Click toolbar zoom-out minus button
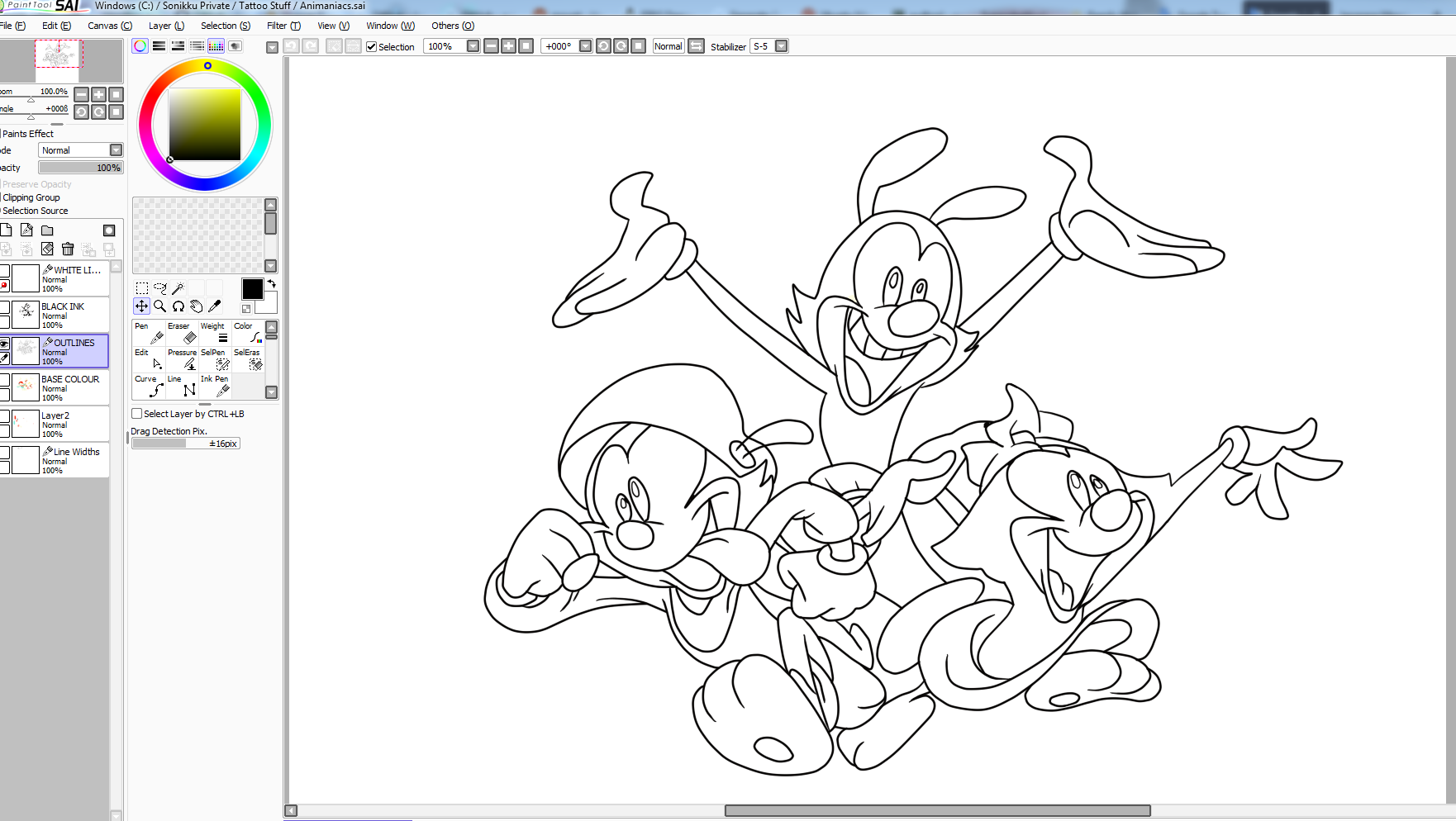Viewport: 1456px width, 821px height. click(x=491, y=46)
